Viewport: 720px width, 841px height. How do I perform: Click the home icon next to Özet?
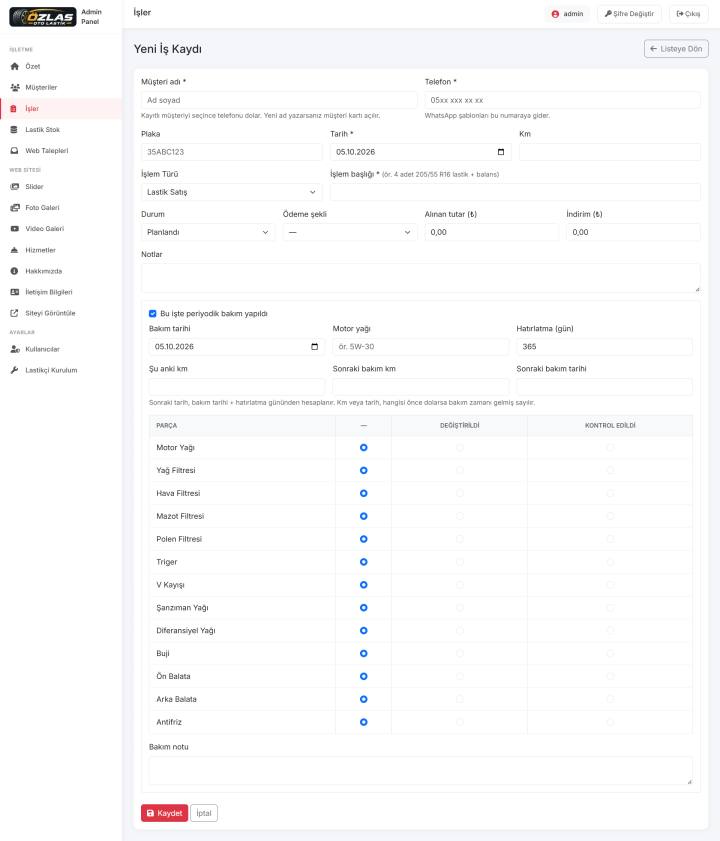click(x=14, y=67)
